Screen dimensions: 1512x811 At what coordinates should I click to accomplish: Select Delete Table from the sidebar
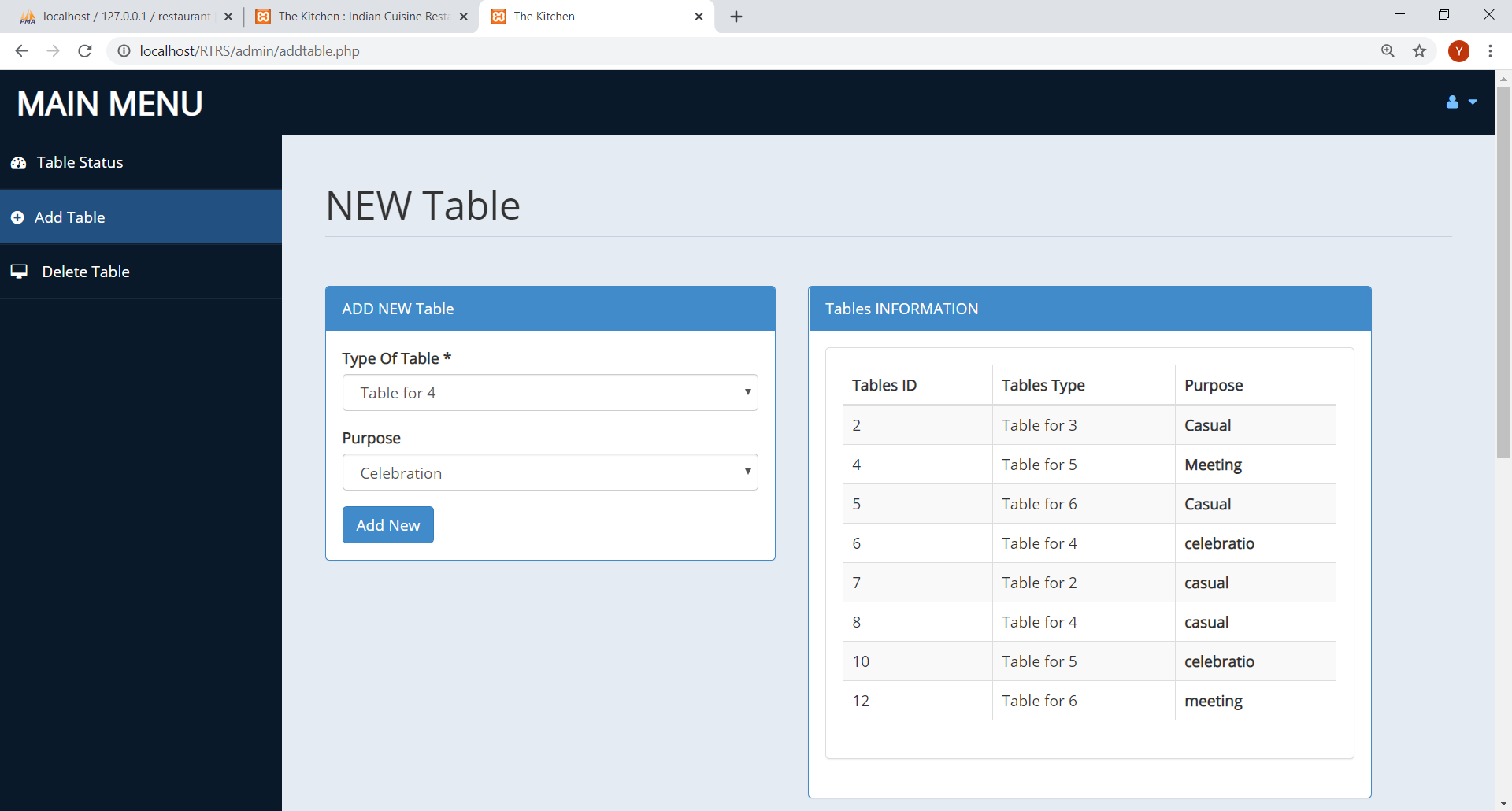coord(85,271)
